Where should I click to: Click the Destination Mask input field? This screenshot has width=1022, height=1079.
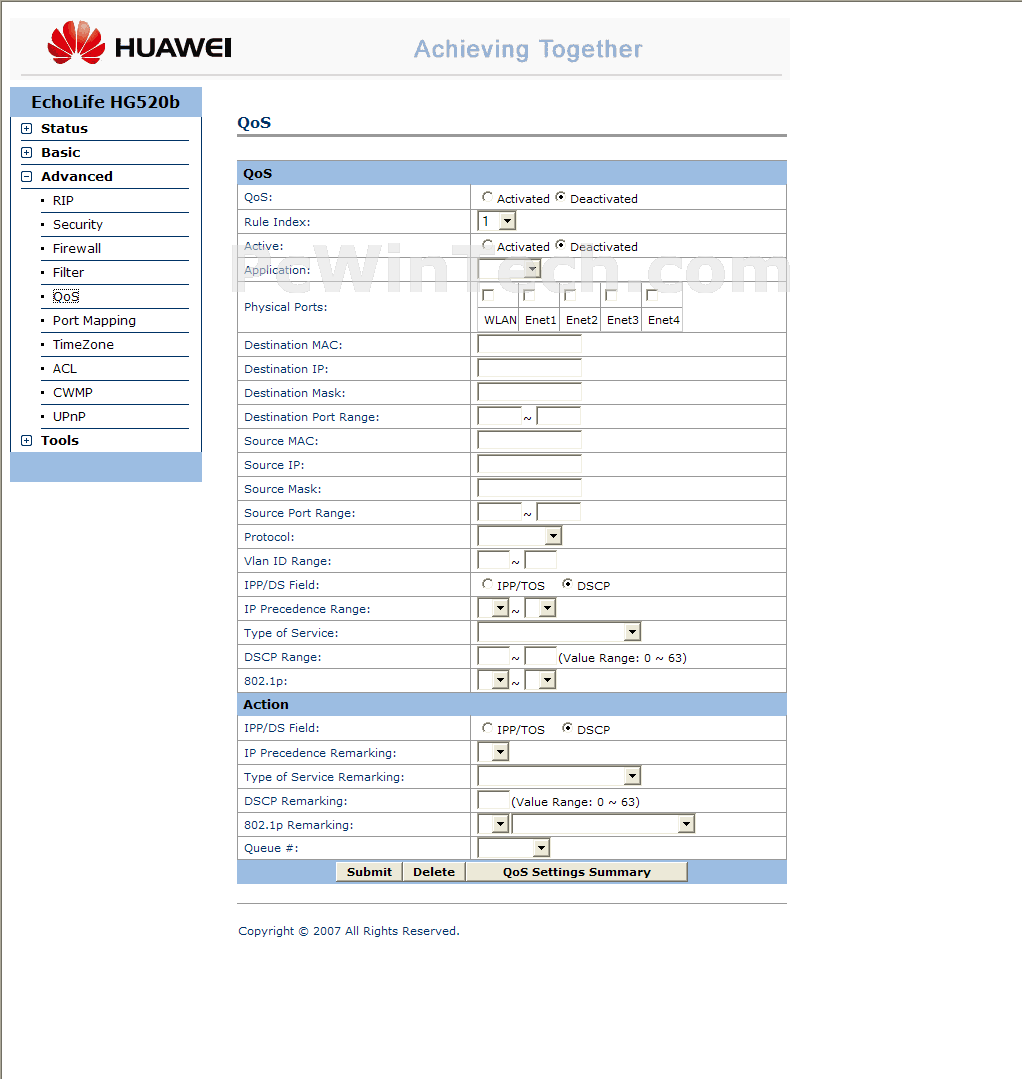pos(529,392)
